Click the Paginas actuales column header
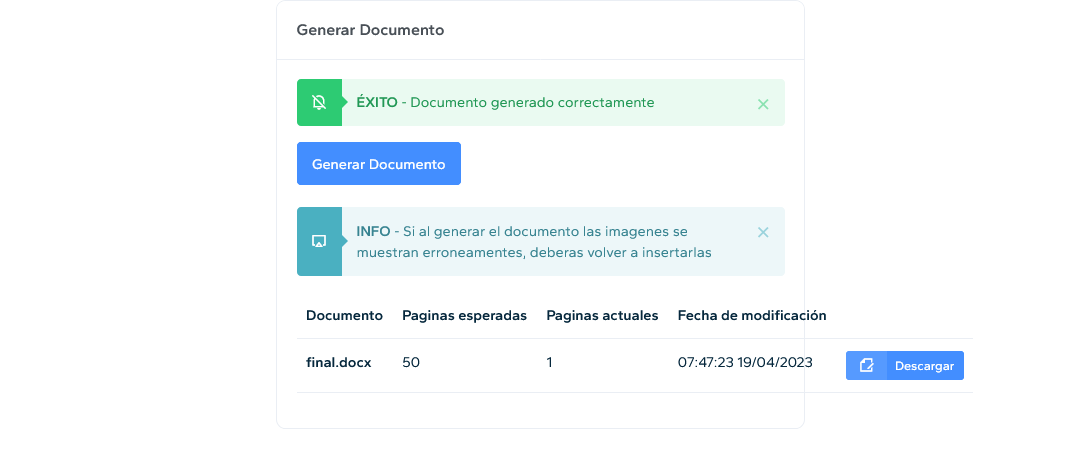 click(x=602, y=315)
